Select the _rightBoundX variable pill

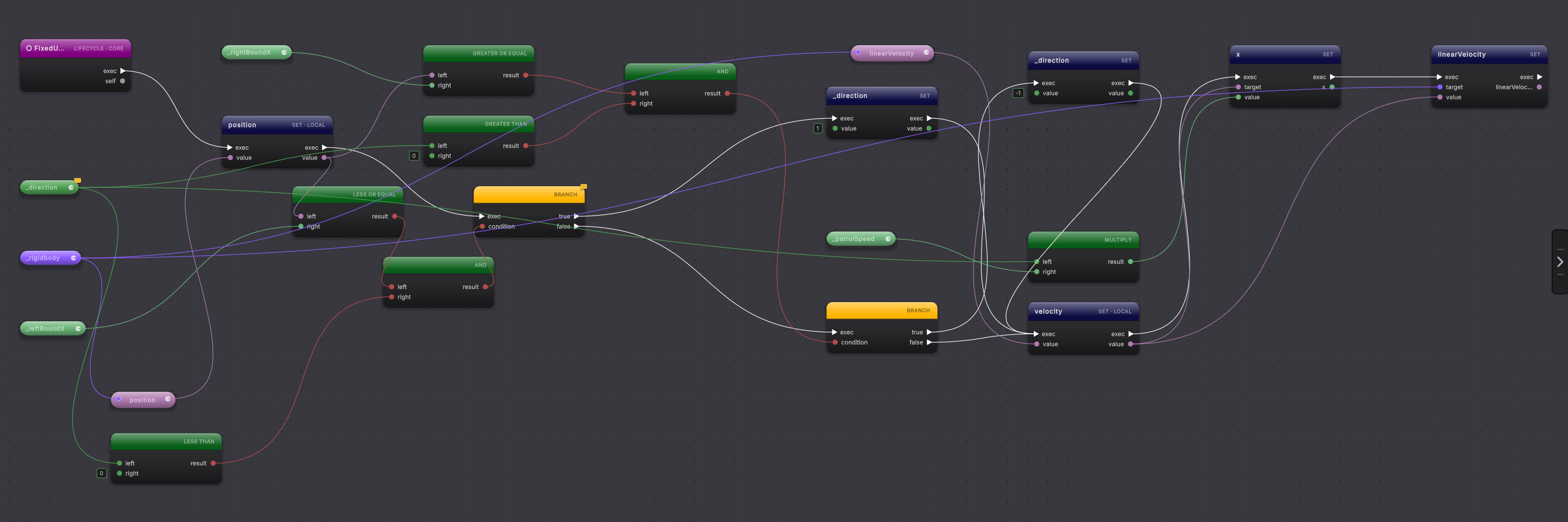coord(256,52)
